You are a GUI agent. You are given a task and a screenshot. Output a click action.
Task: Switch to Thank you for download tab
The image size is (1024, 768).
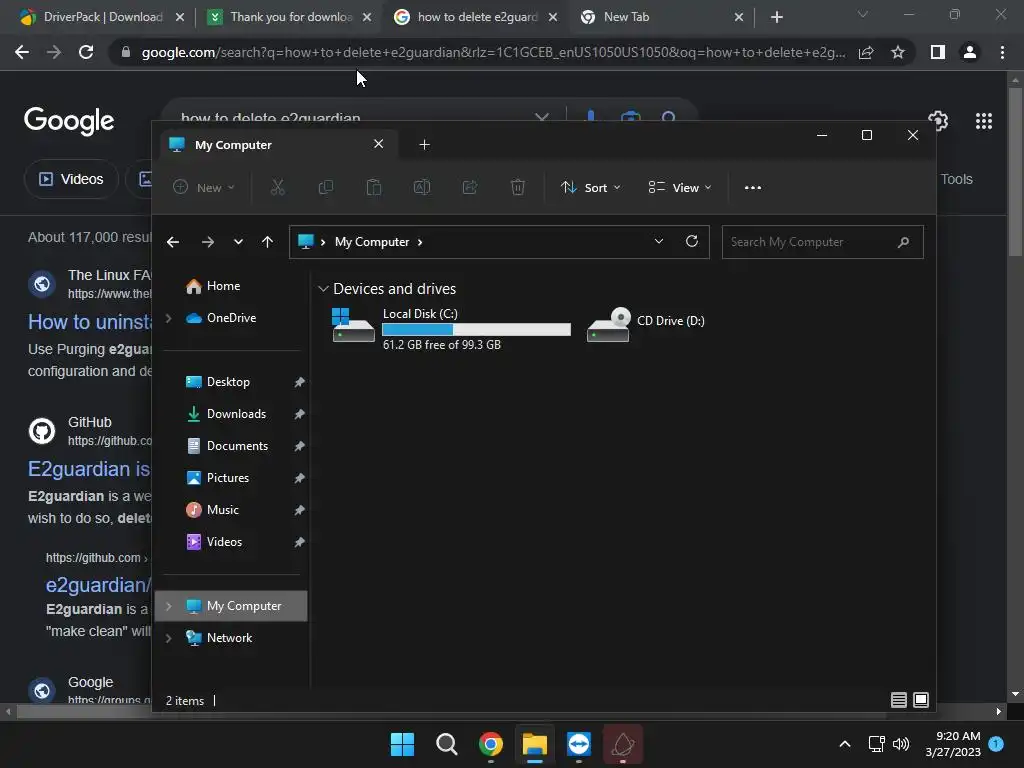[x=288, y=17]
